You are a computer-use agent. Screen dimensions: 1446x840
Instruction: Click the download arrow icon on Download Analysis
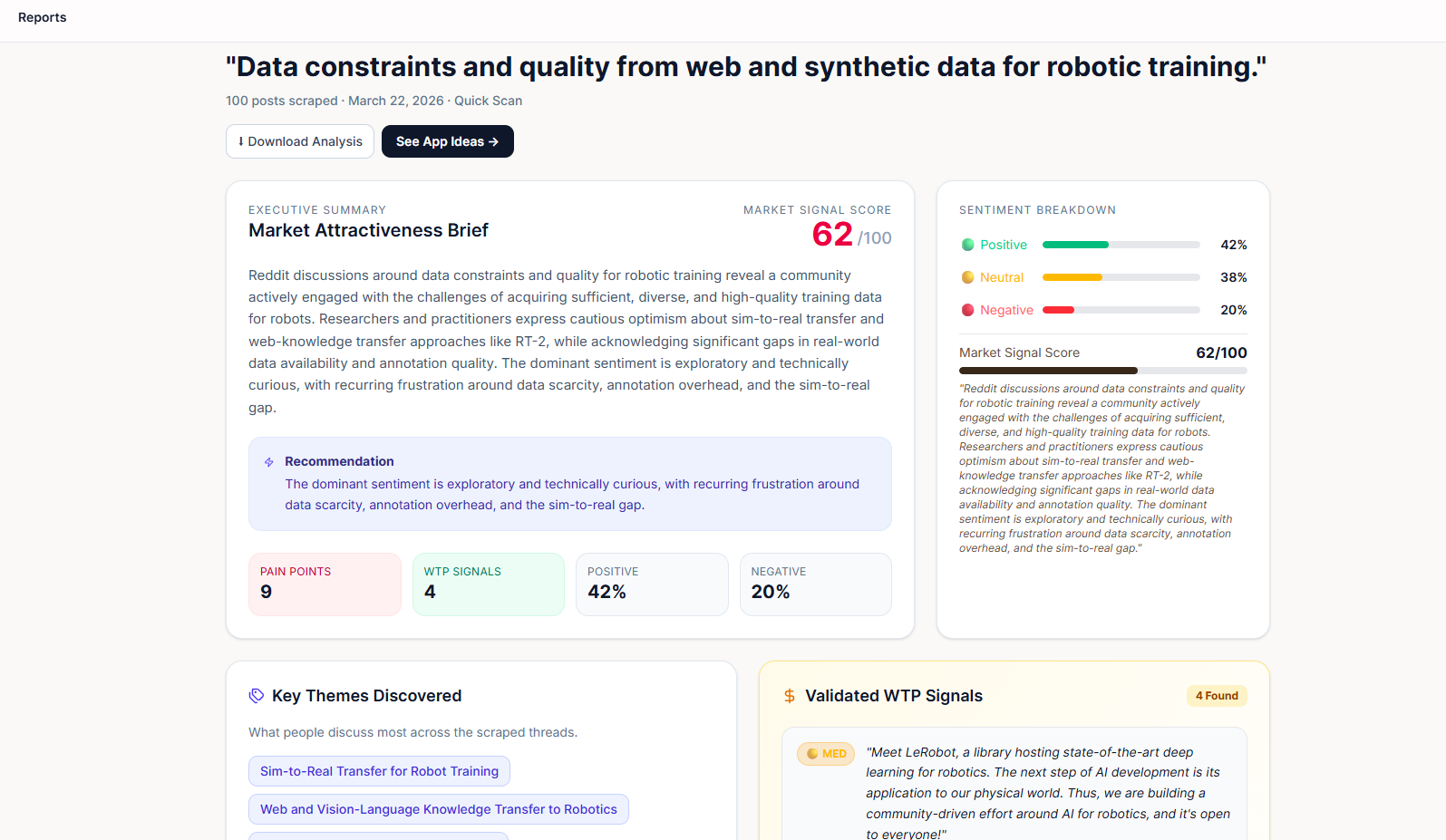click(x=240, y=141)
